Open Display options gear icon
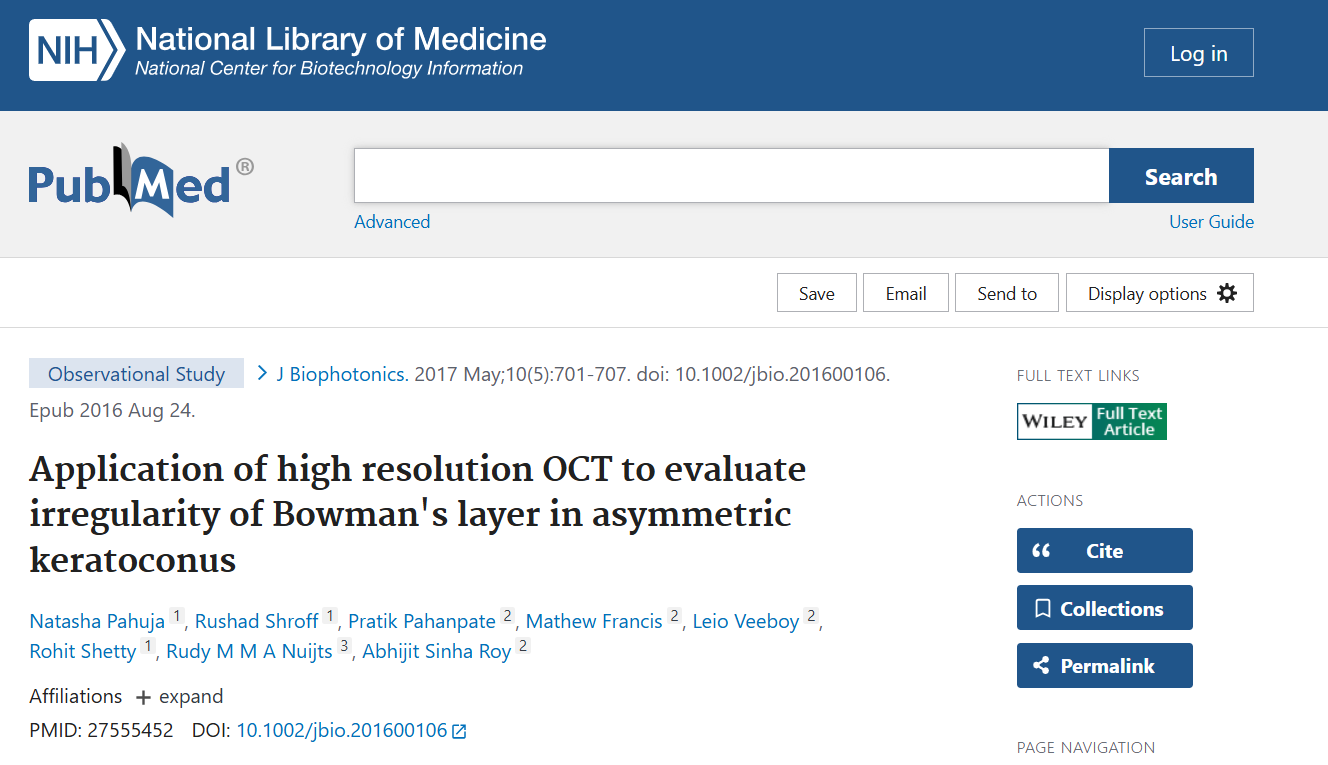 pos(1227,292)
